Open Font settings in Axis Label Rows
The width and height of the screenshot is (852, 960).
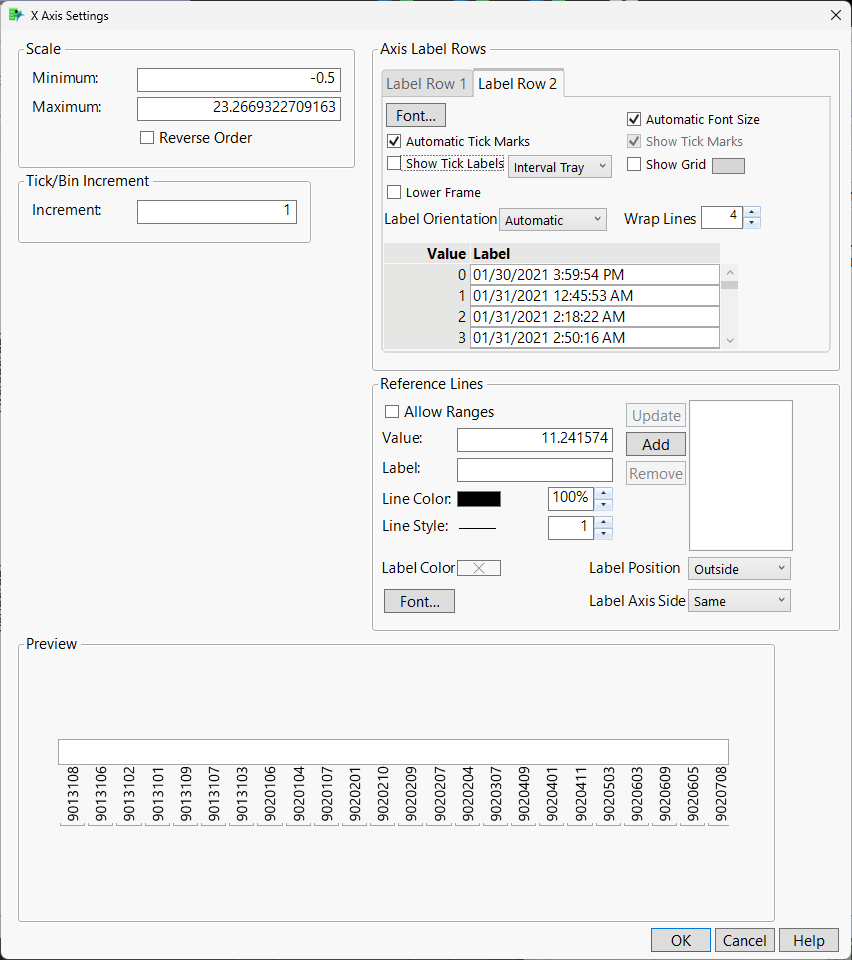tap(416, 116)
